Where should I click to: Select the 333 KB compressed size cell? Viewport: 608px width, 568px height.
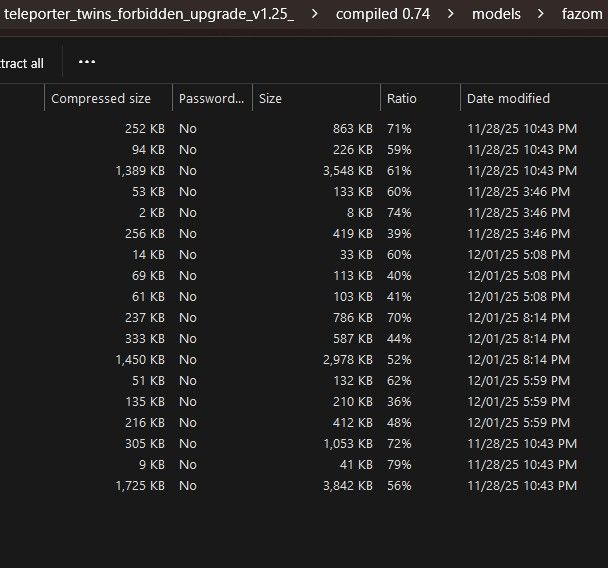pyautogui.click(x=145, y=338)
